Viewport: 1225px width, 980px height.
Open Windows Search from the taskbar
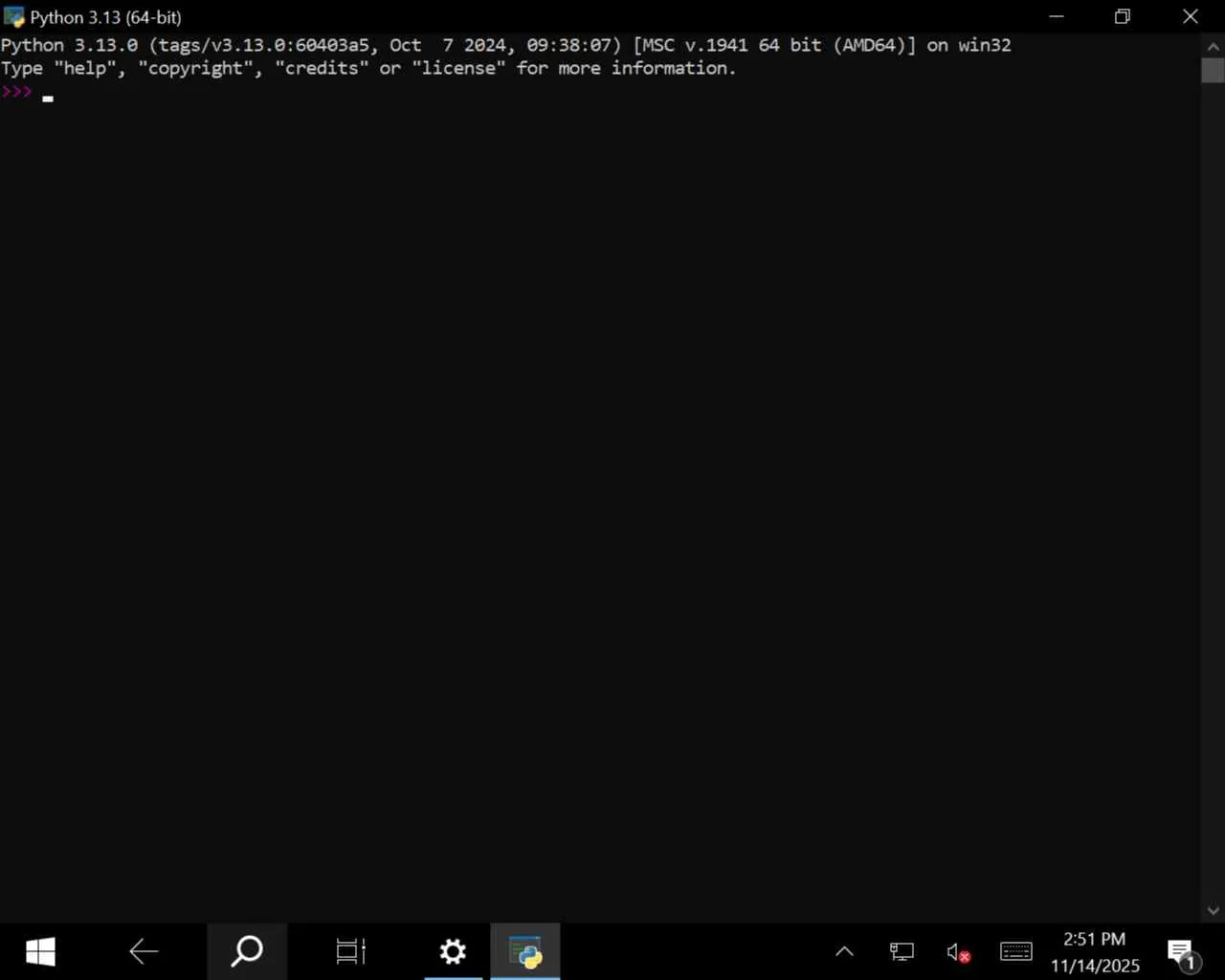247,951
